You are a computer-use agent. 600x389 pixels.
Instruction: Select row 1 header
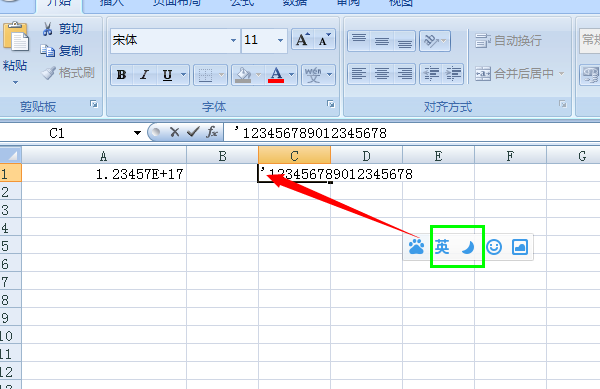click(10, 174)
